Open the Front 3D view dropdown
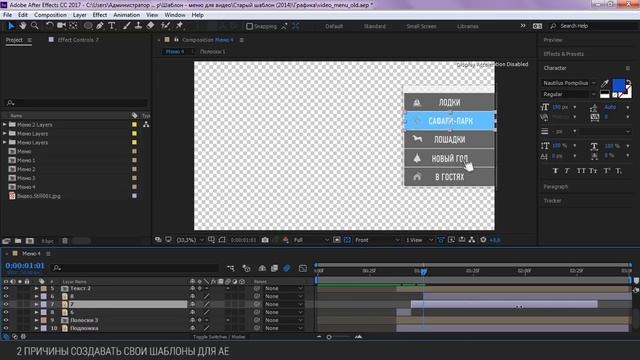Screen dimensions: 640x360 pos(377,240)
